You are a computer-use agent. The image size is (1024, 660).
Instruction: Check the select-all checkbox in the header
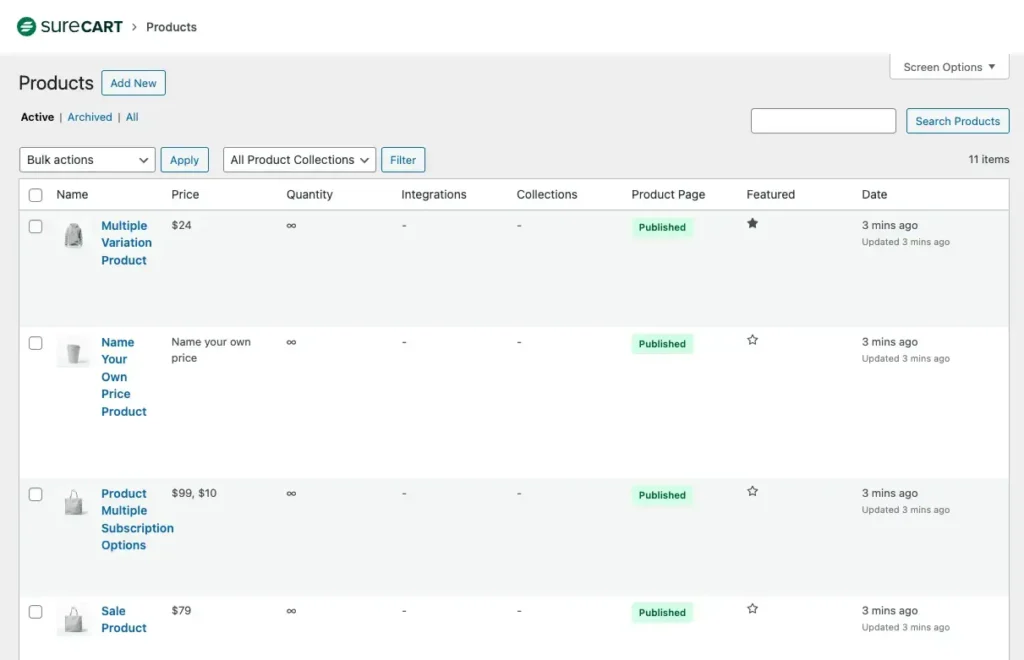(x=36, y=195)
